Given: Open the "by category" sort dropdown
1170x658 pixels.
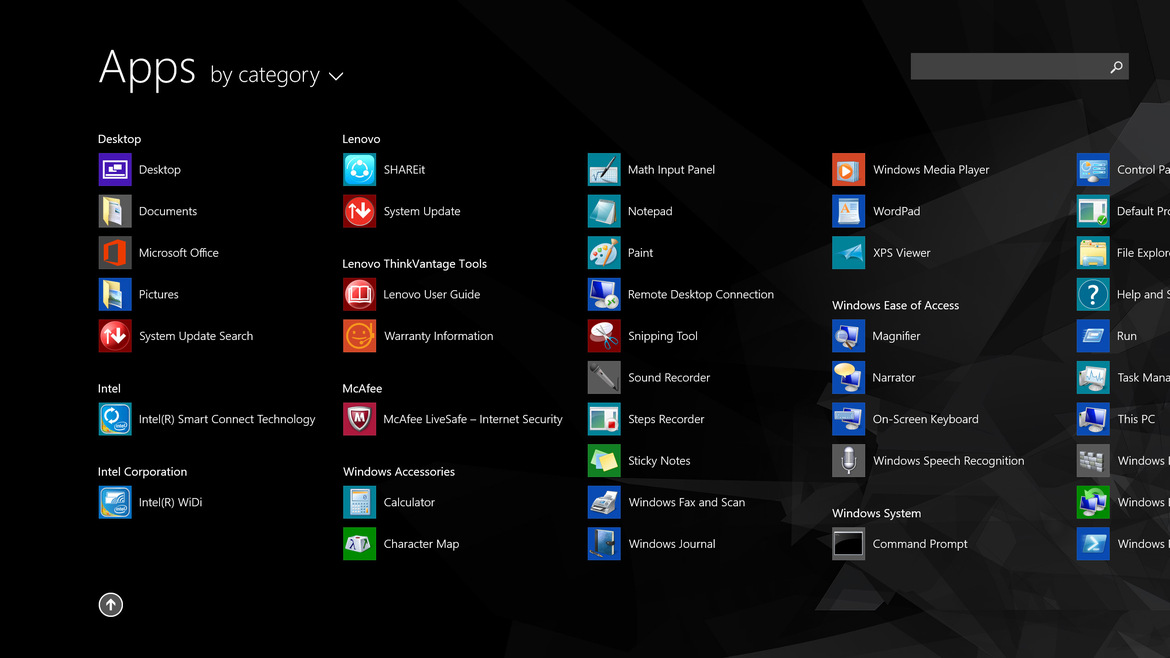Looking at the screenshot, I should [277, 75].
